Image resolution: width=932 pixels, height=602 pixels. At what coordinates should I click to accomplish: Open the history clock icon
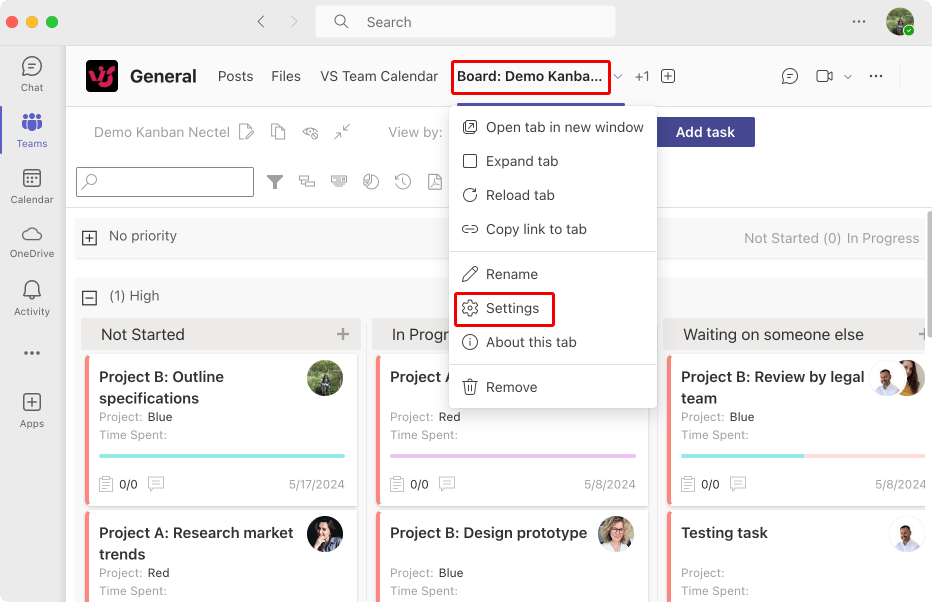tap(402, 182)
